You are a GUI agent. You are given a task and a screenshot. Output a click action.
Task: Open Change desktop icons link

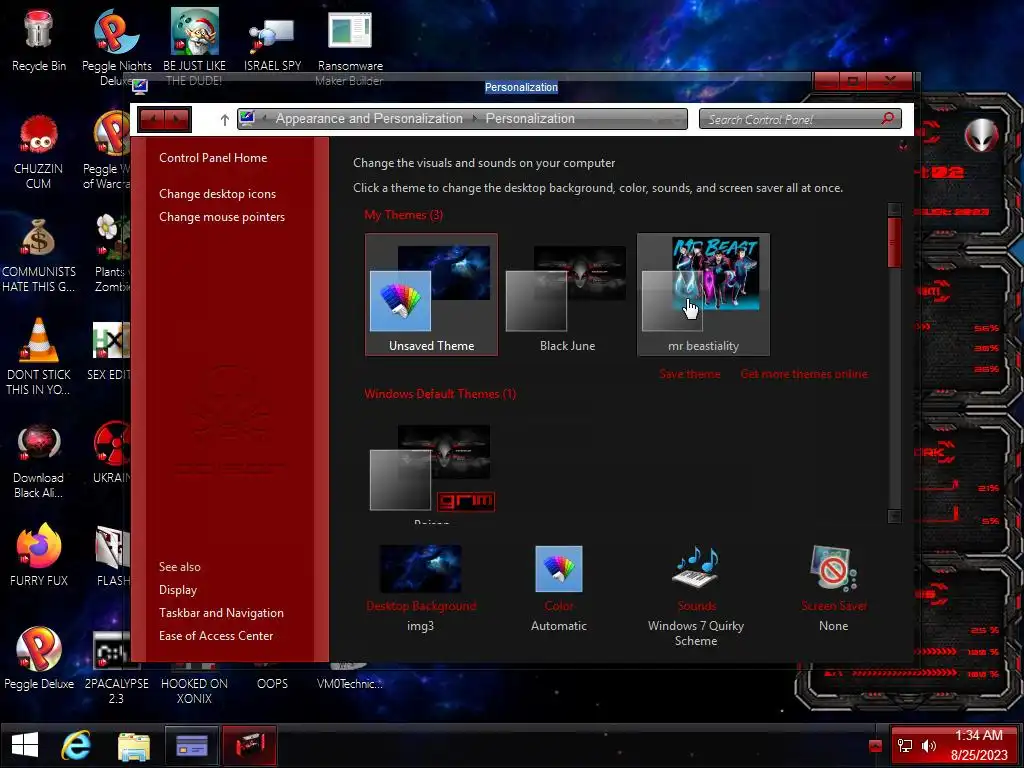click(x=217, y=194)
